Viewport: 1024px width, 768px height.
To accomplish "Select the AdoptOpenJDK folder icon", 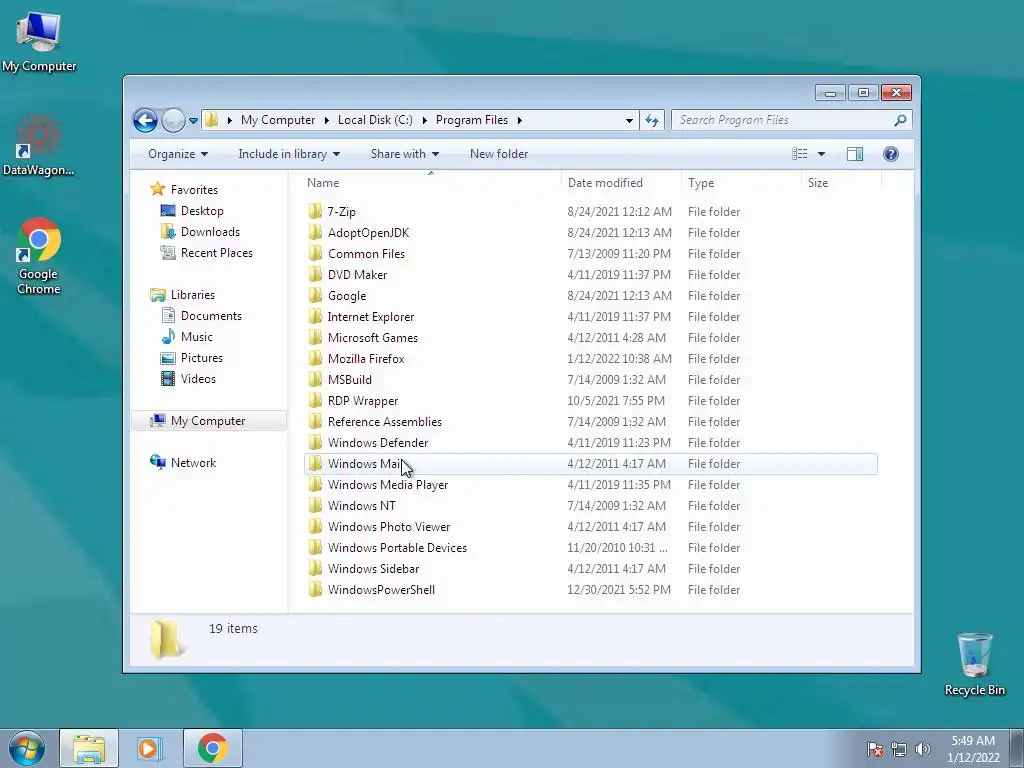I will pos(315,232).
